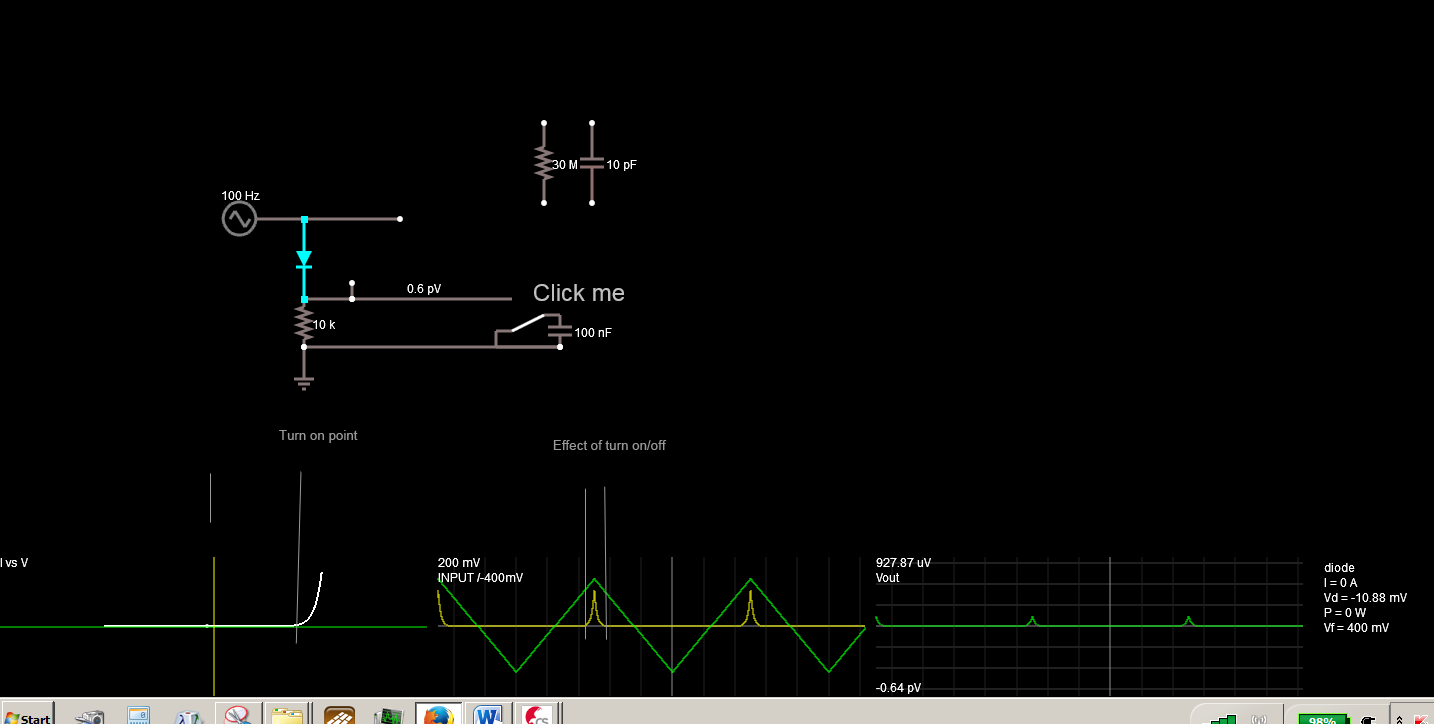This screenshot has height=724, width=1434.
Task: Click the INPUT triangle waveform scope
Action: click(x=652, y=626)
